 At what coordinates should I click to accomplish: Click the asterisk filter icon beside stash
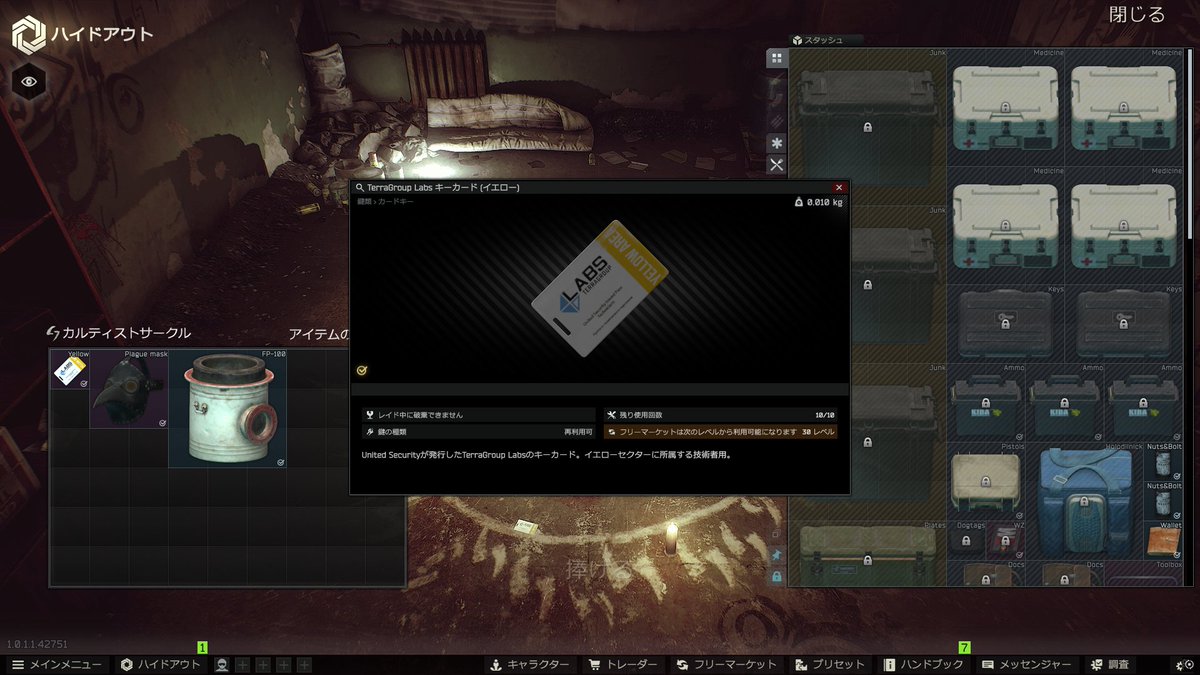[777, 143]
